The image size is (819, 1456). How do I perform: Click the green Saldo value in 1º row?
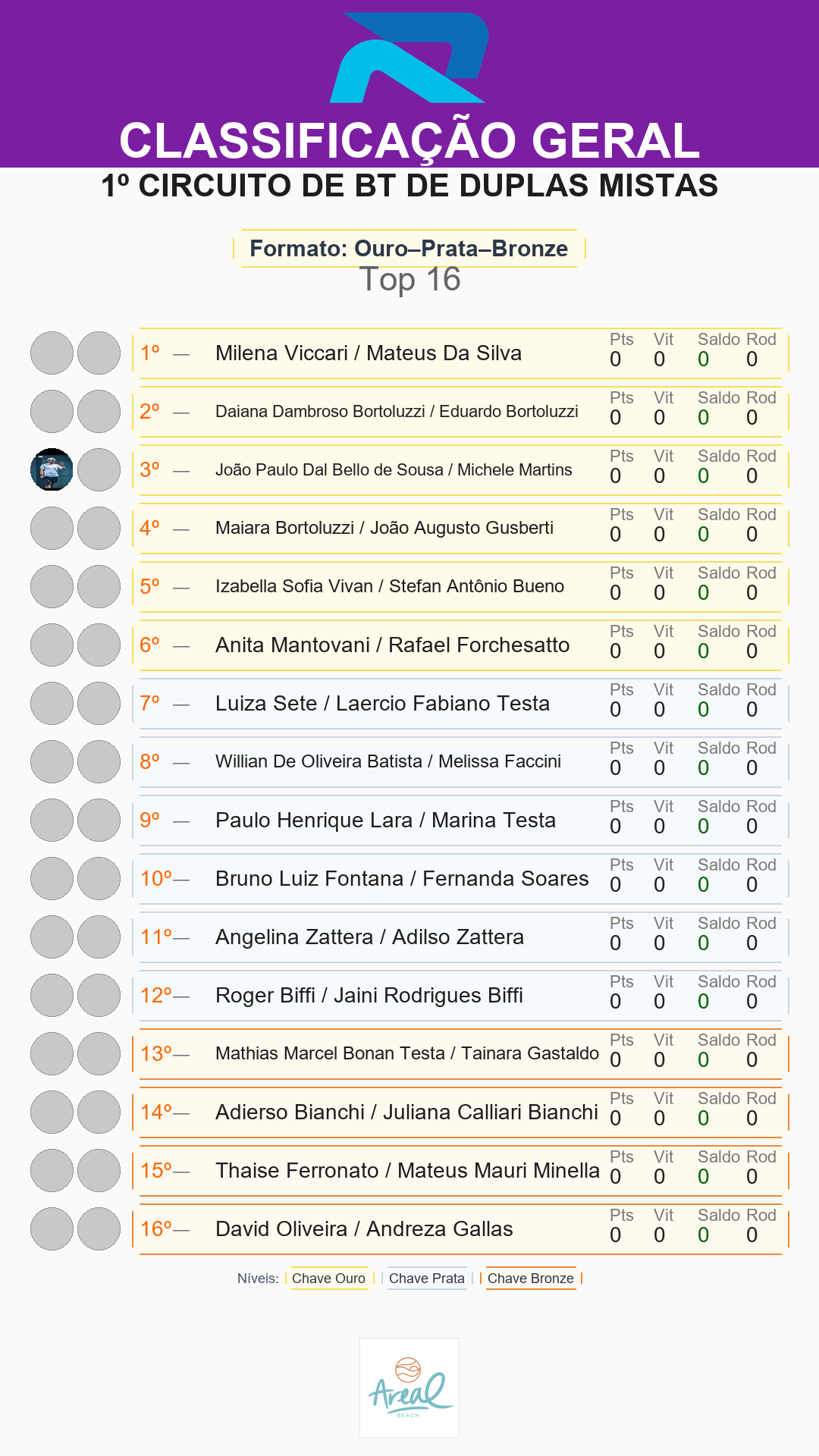tap(704, 359)
